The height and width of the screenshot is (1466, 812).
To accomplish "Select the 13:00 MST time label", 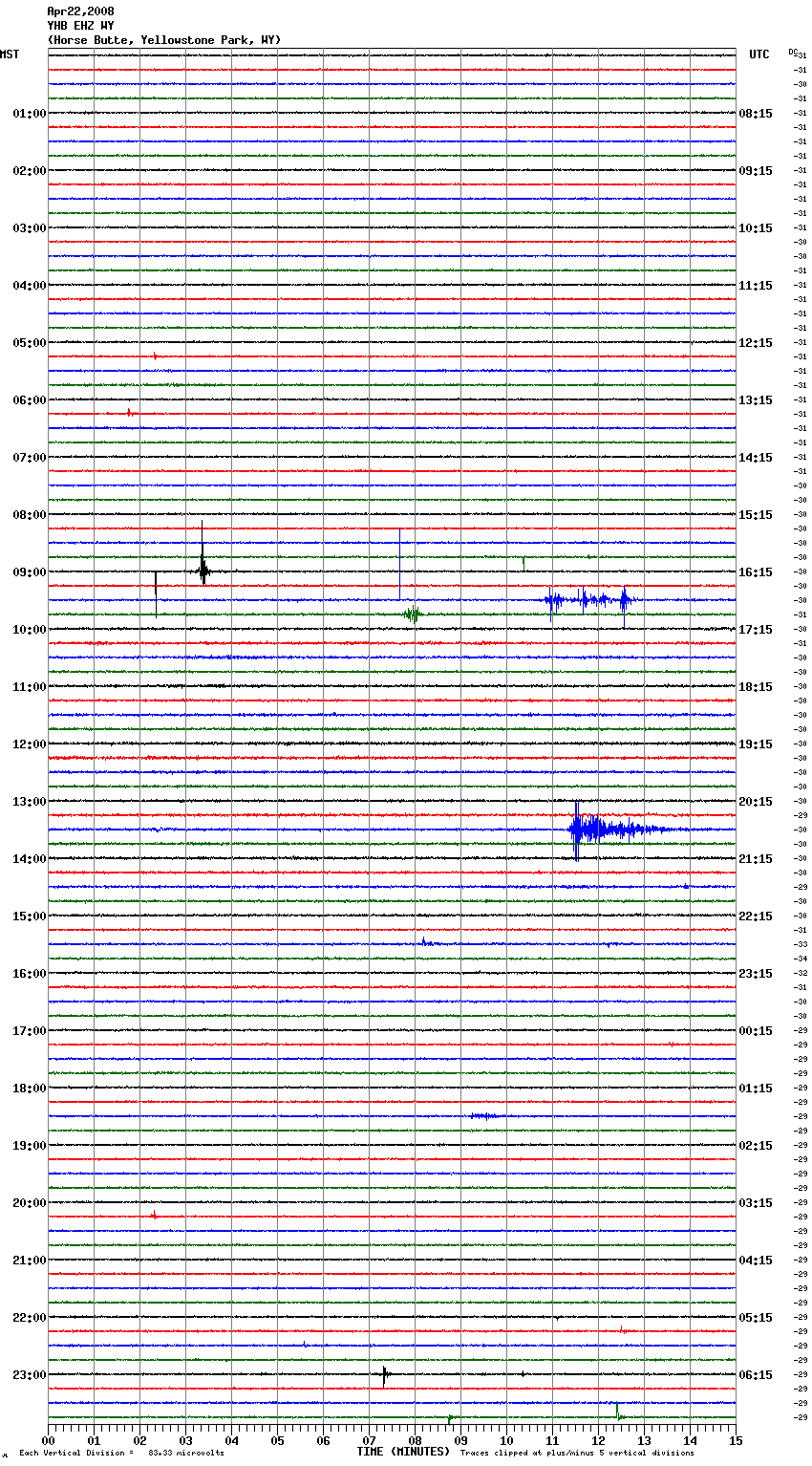I will pos(29,802).
